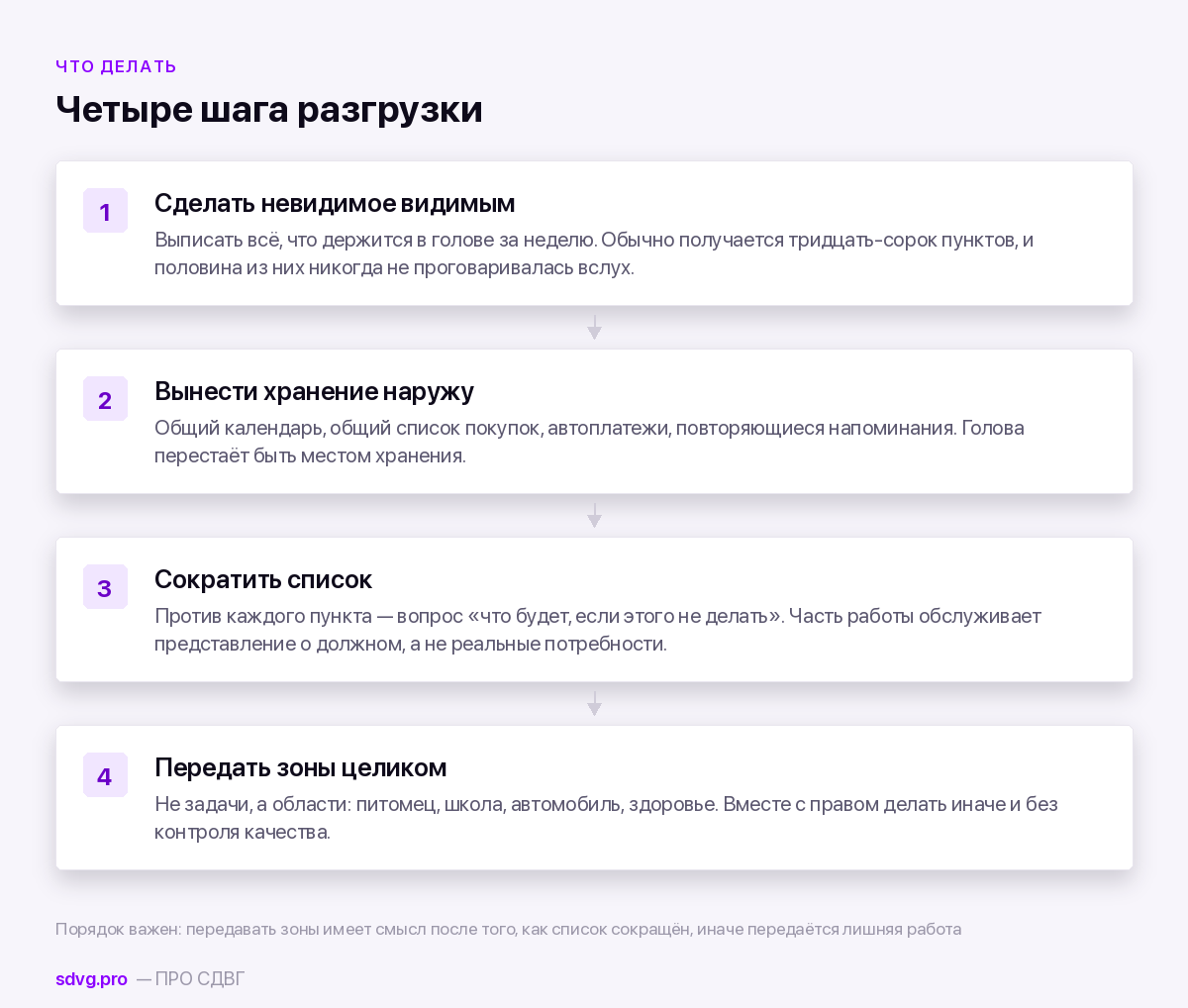Click the title «Четыре шага разгрузки»
Viewport: 1188px width, 1008px height.
[269, 109]
